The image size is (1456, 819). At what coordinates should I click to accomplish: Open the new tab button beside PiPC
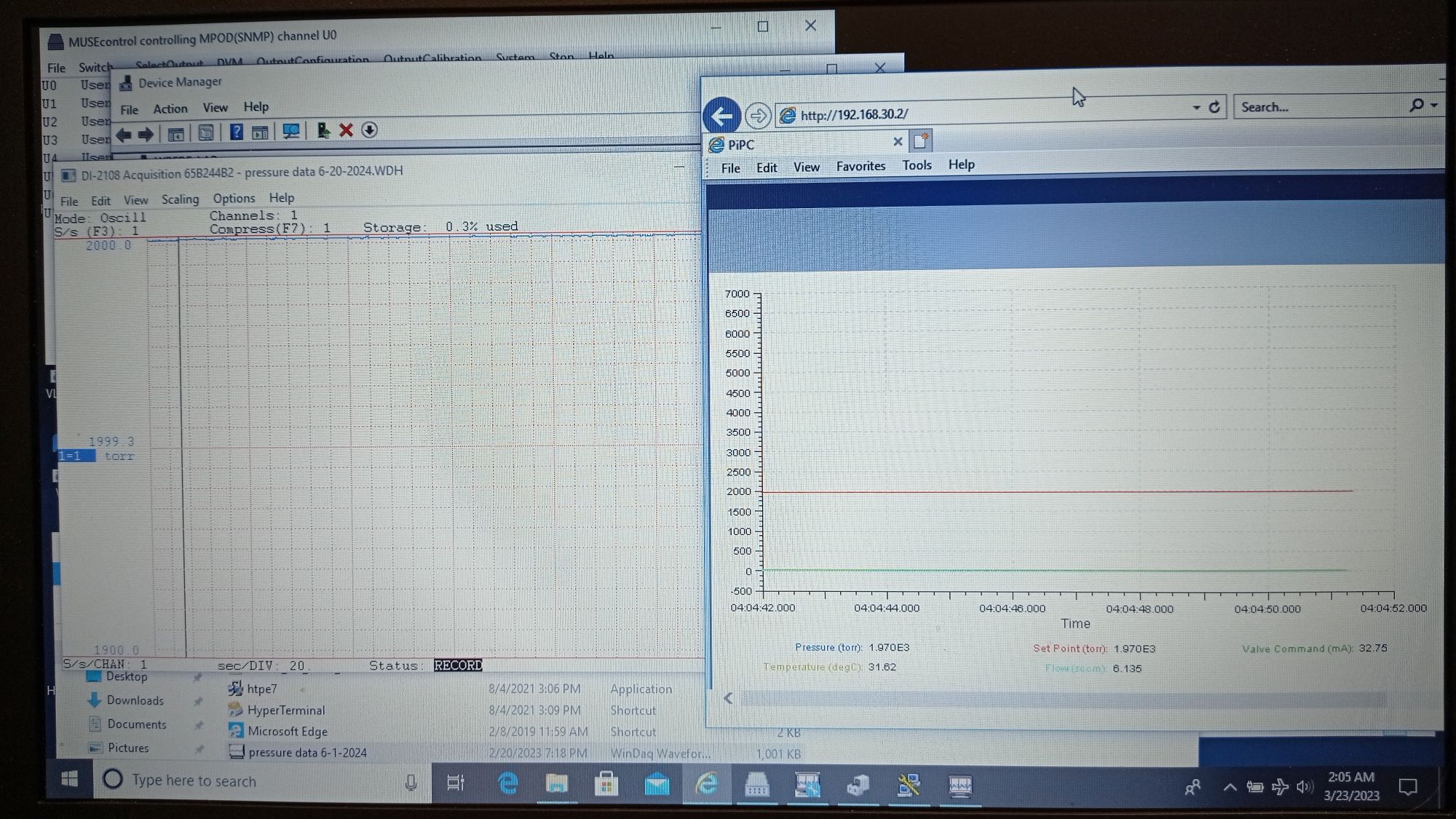click(x=921, y=141)
